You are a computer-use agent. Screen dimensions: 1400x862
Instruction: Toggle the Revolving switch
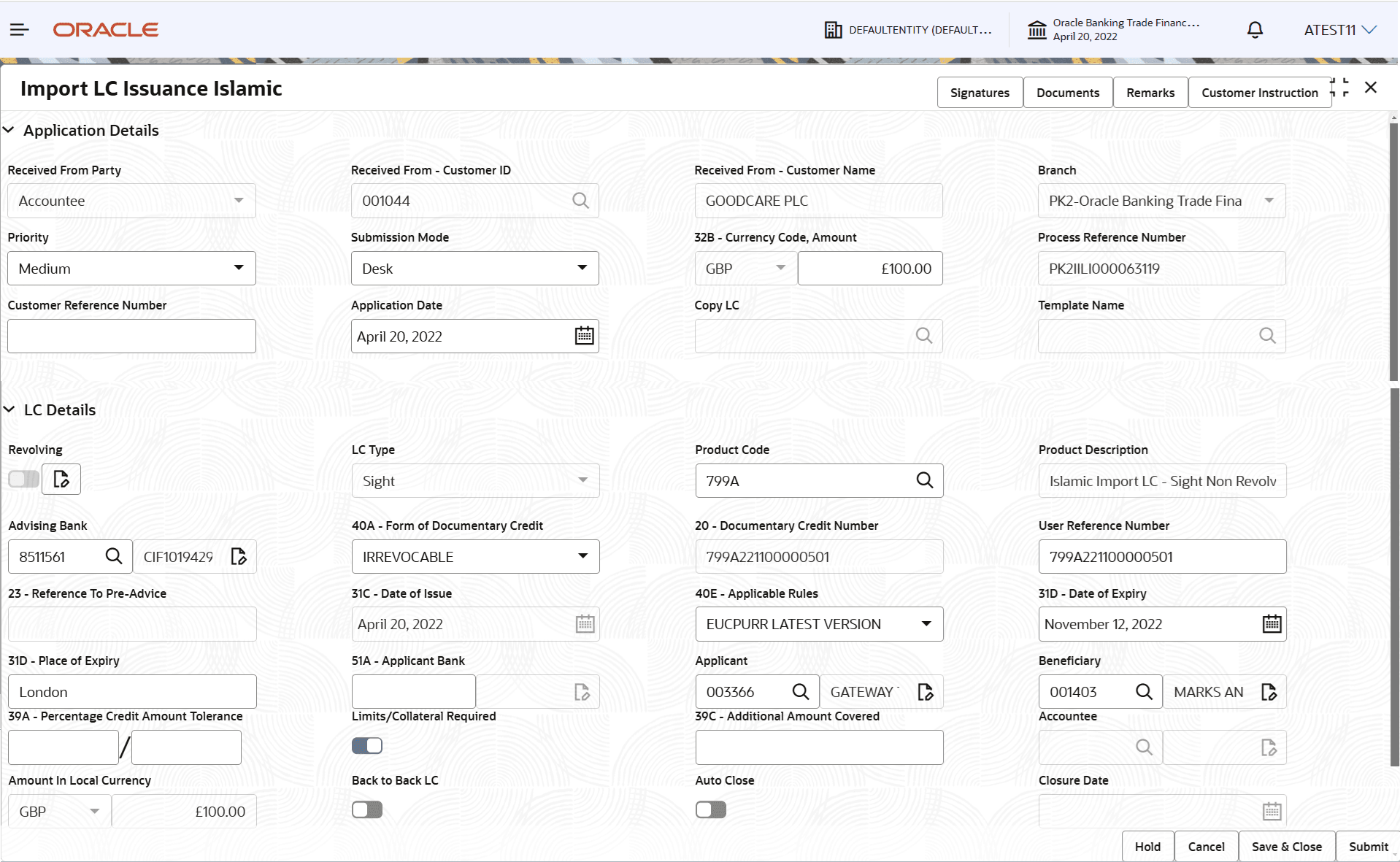[x=23, y=479]
